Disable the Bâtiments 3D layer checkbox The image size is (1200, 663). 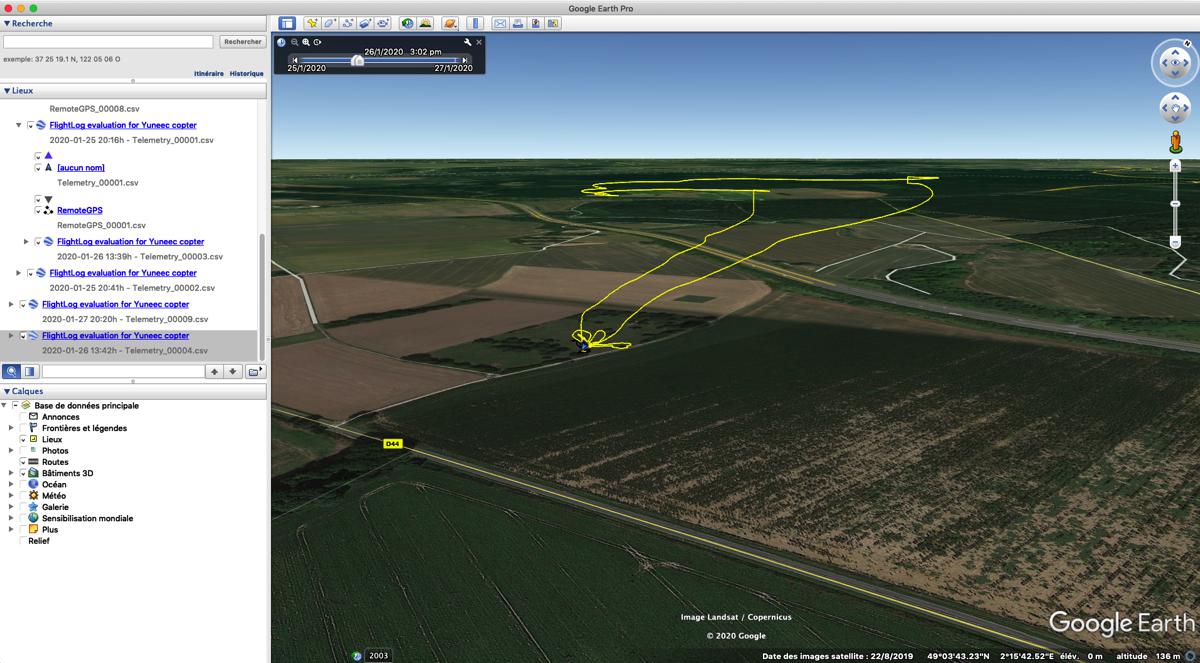pos(23,473)
